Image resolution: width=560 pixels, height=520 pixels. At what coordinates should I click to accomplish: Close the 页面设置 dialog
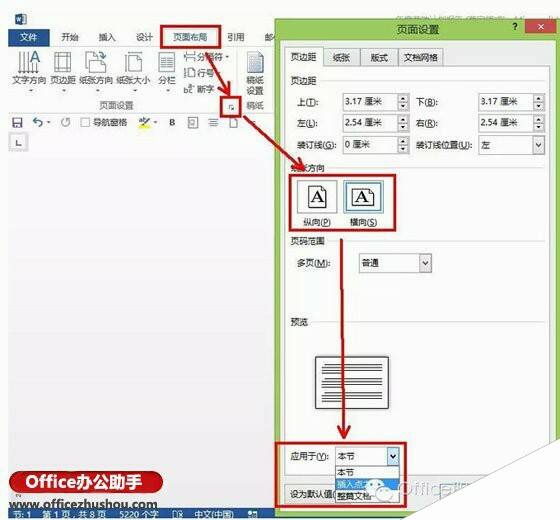pos(540,26)
